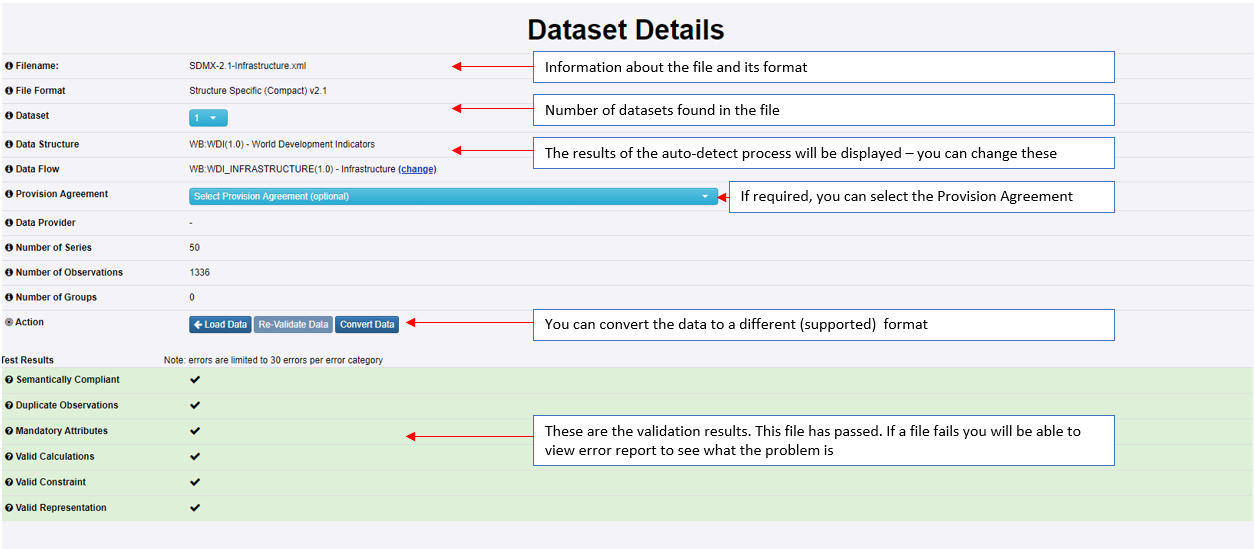Viewport: 1254px width, 549px height.
Task: Click the info icon next to Data Structure
Action: click(x=9, y=145)
